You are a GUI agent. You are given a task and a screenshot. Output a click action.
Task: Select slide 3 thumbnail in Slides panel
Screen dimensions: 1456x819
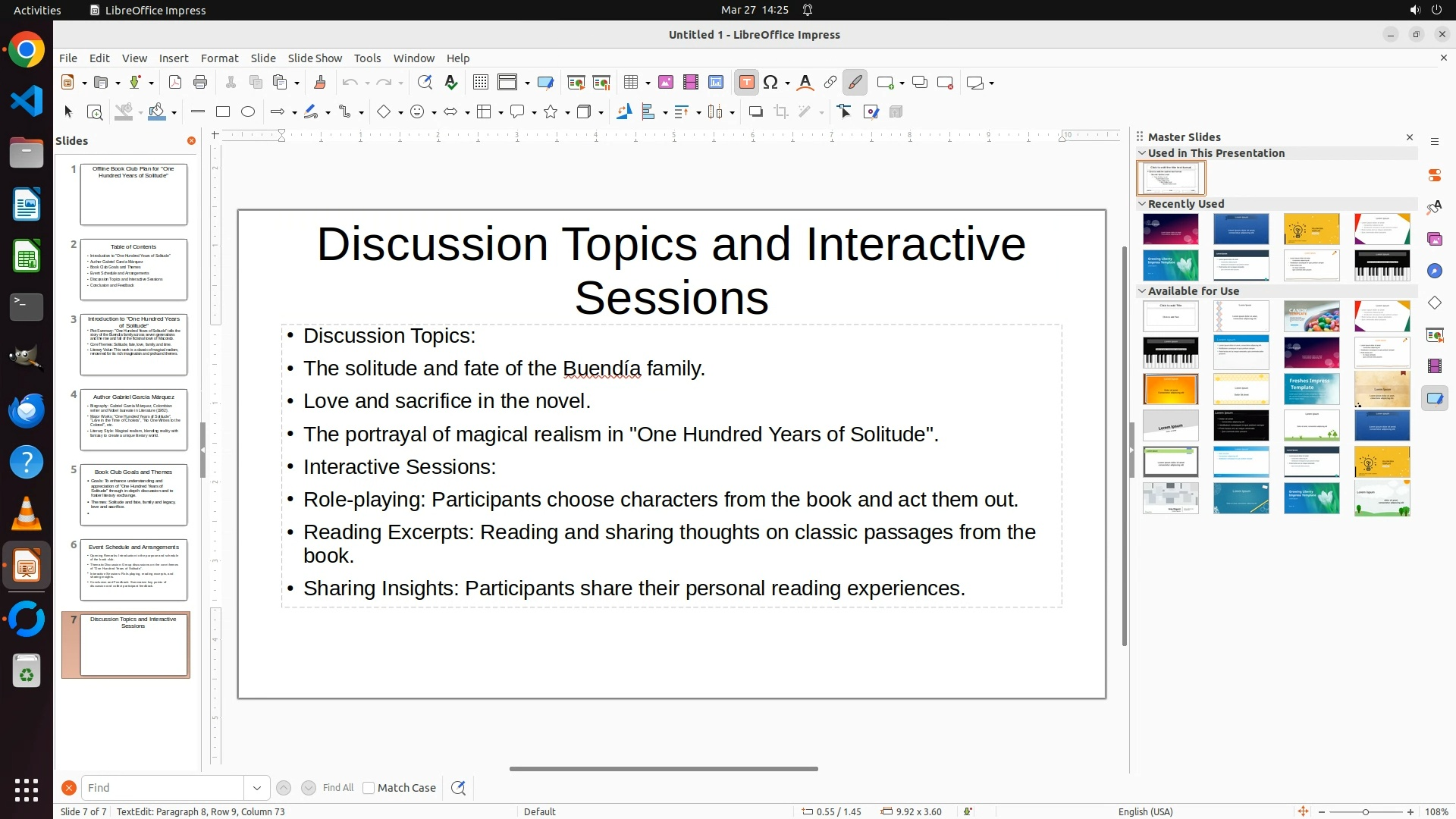click(133, 345)
